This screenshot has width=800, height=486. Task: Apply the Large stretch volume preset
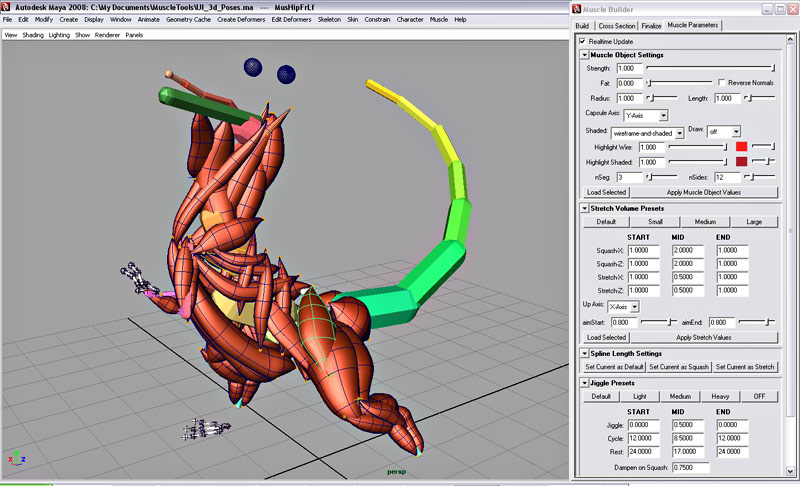[x=754, y=222]
